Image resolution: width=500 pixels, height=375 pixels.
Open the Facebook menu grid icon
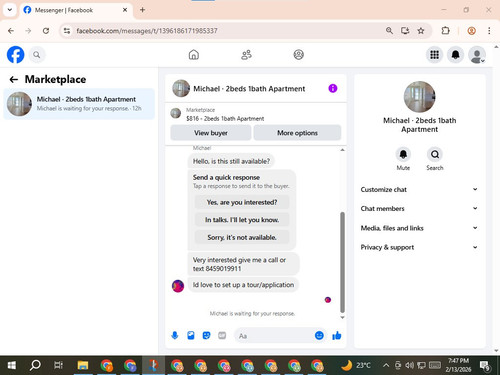point(434,55)
